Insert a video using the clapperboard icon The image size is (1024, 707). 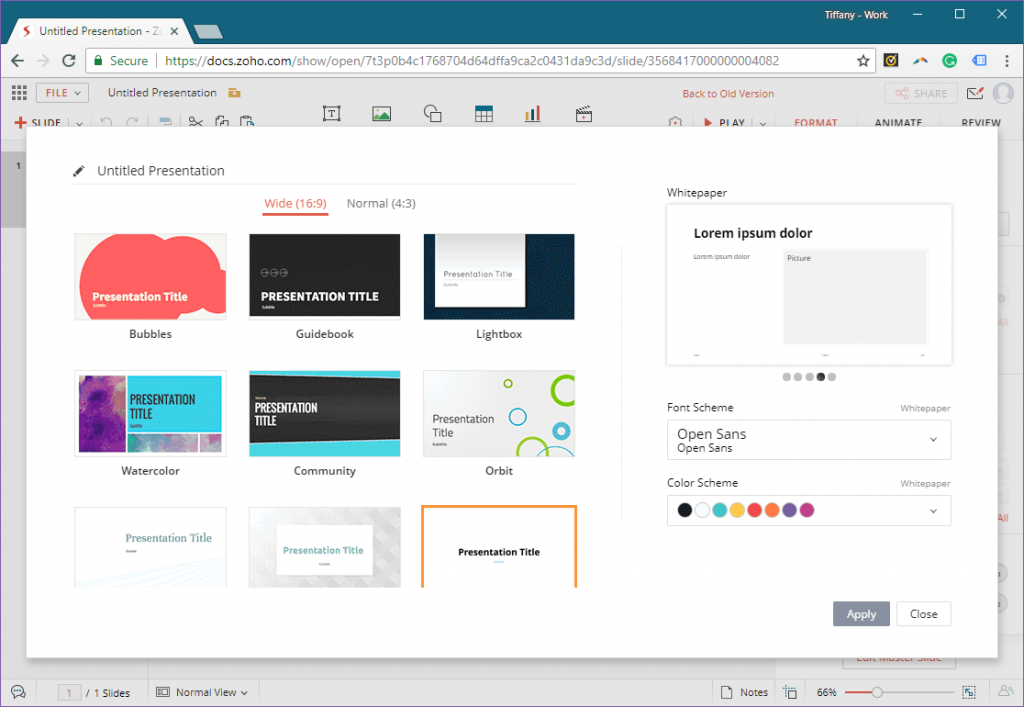coord(583,115)
